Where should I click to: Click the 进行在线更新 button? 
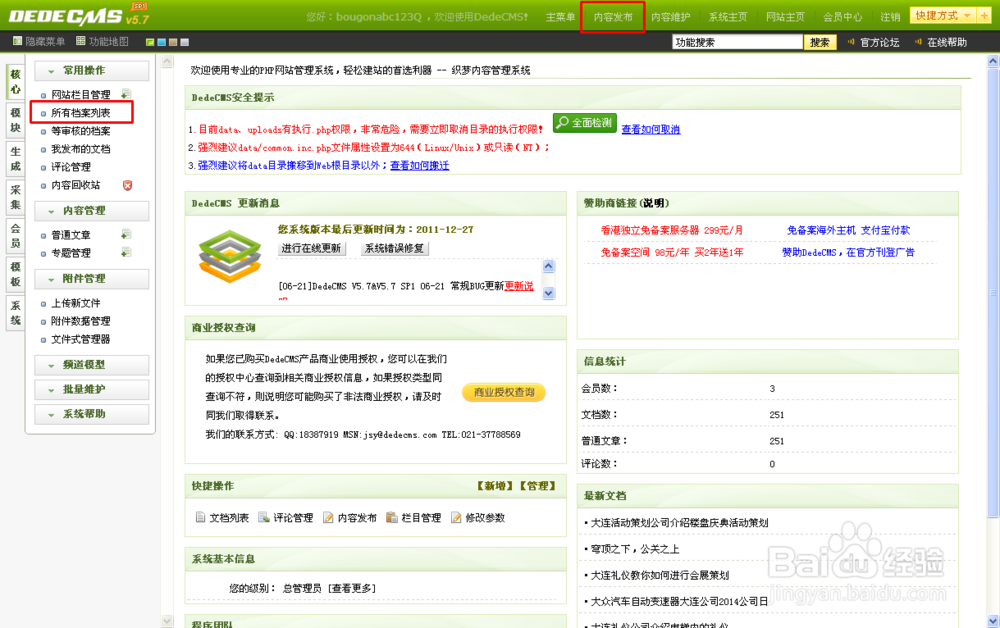[x=312, y=249]
